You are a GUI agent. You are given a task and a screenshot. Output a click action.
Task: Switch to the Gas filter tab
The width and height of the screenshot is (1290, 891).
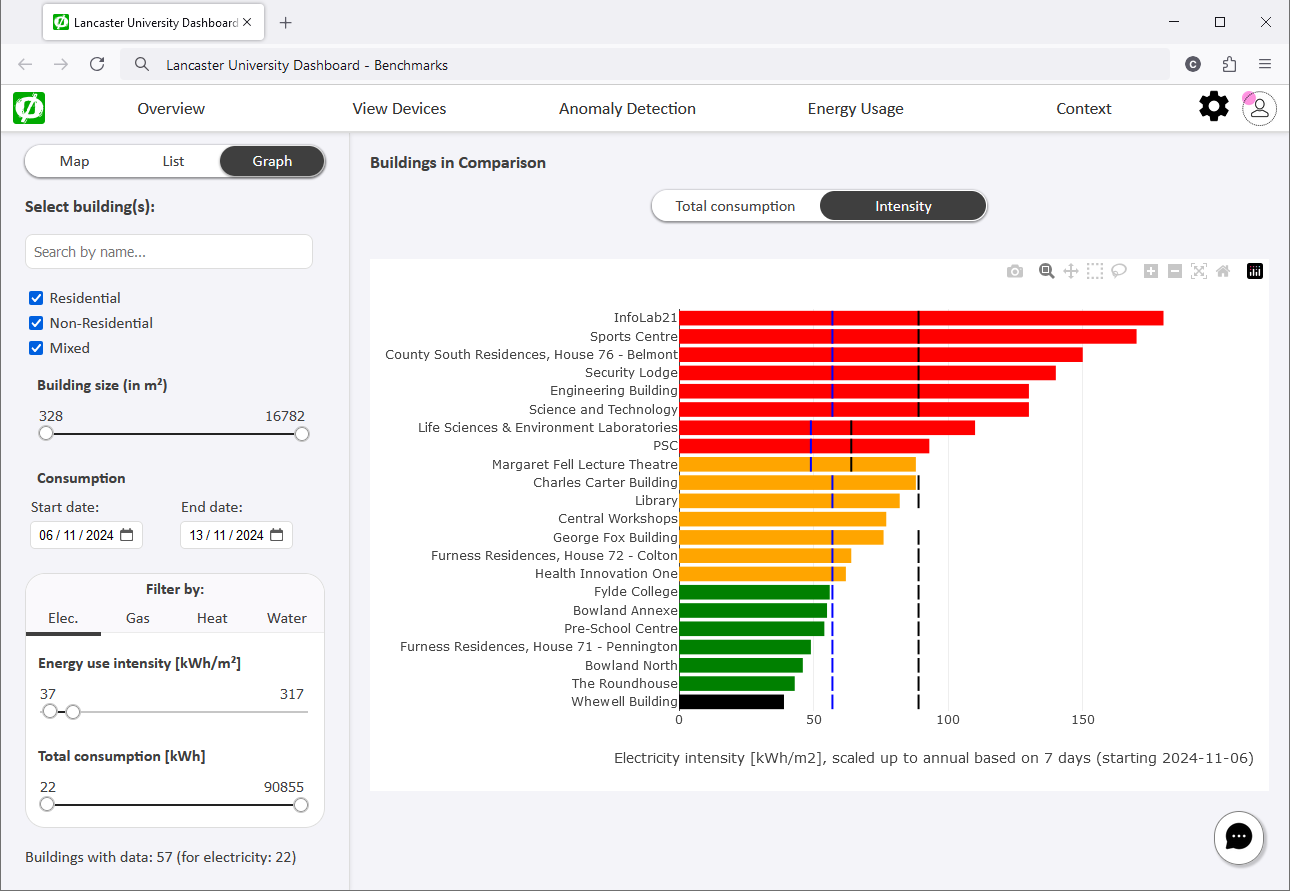(138, 618)
